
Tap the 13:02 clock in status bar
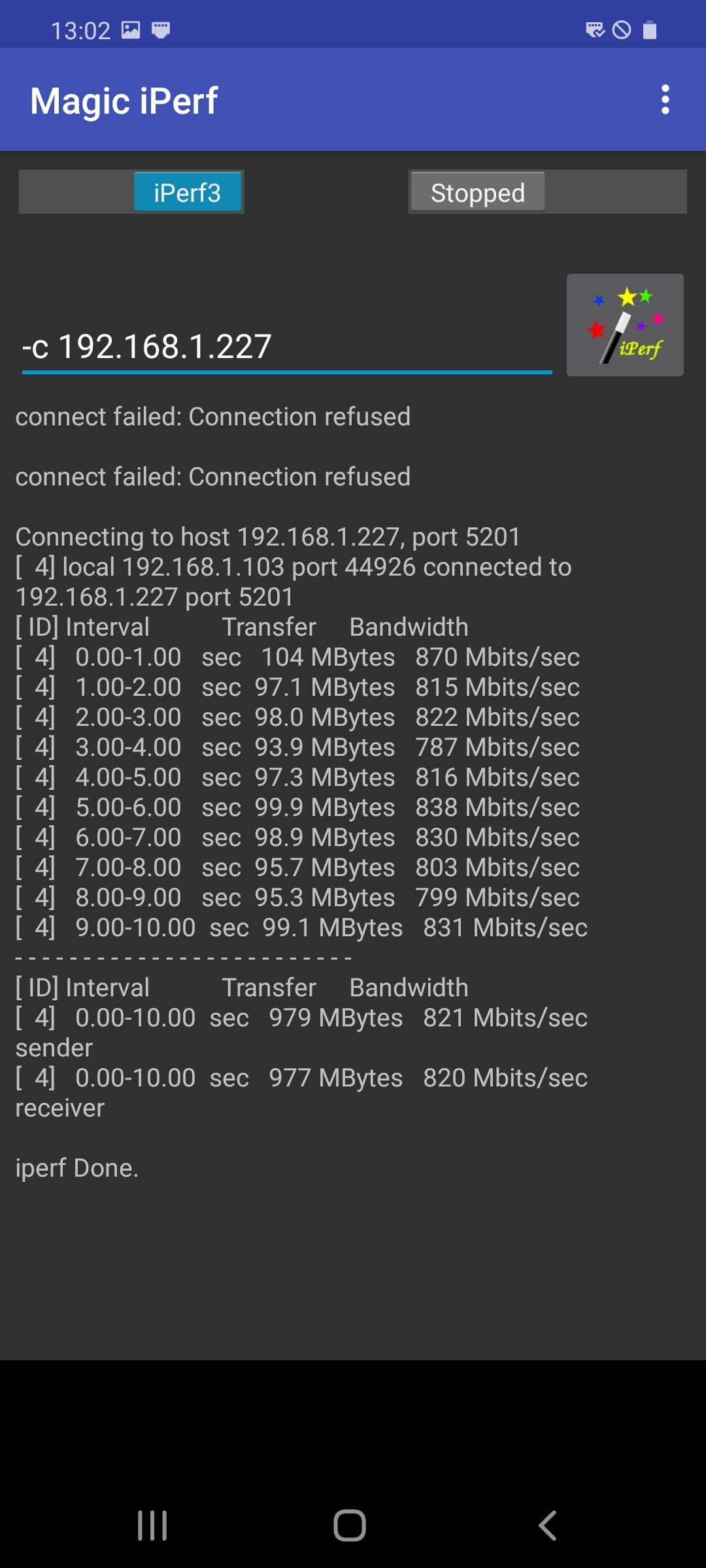[80, 31]
